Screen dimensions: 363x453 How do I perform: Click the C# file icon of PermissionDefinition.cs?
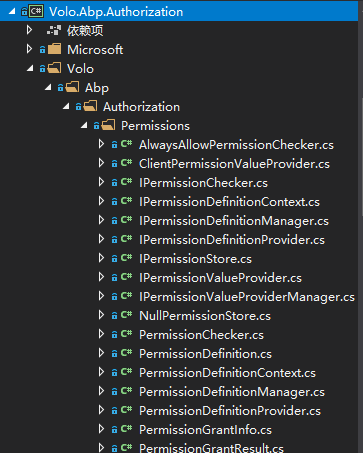tap(126, 353)
